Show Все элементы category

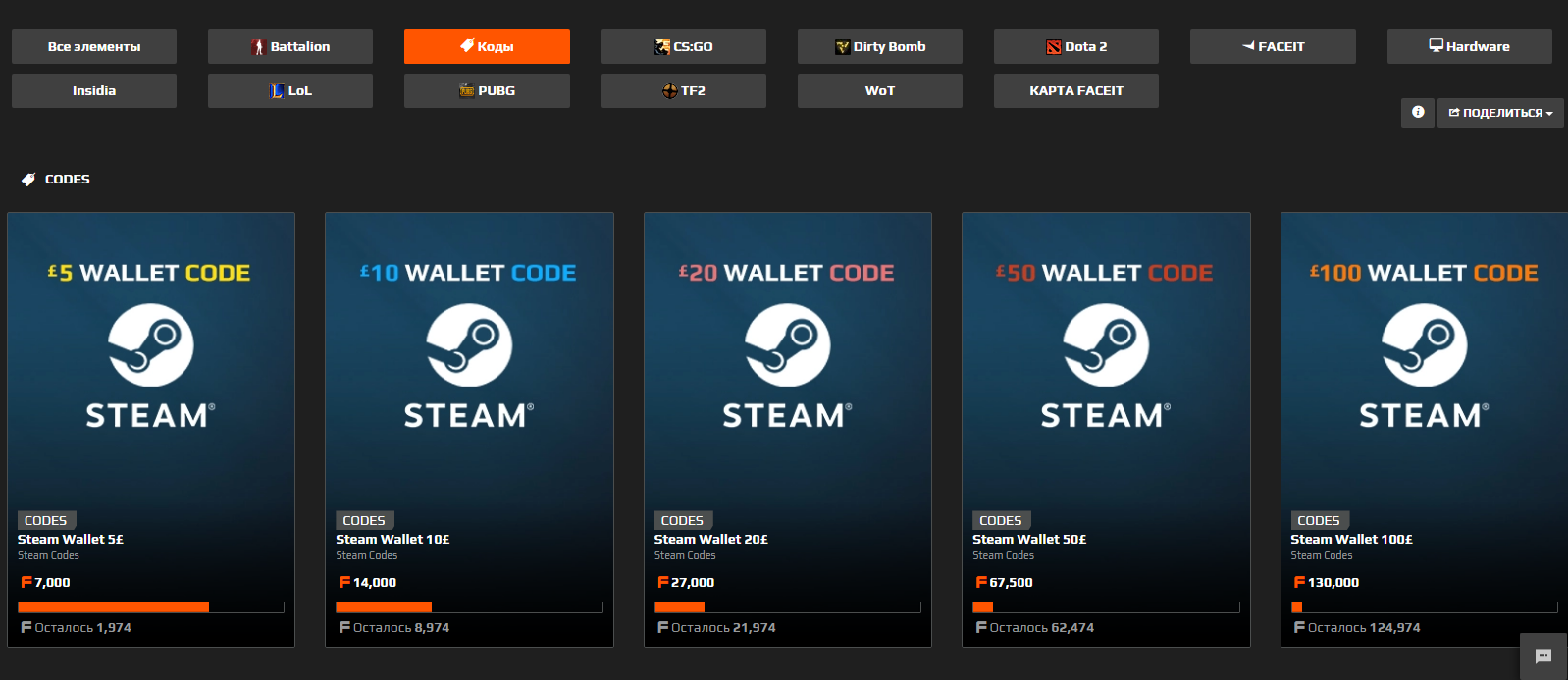94,46
